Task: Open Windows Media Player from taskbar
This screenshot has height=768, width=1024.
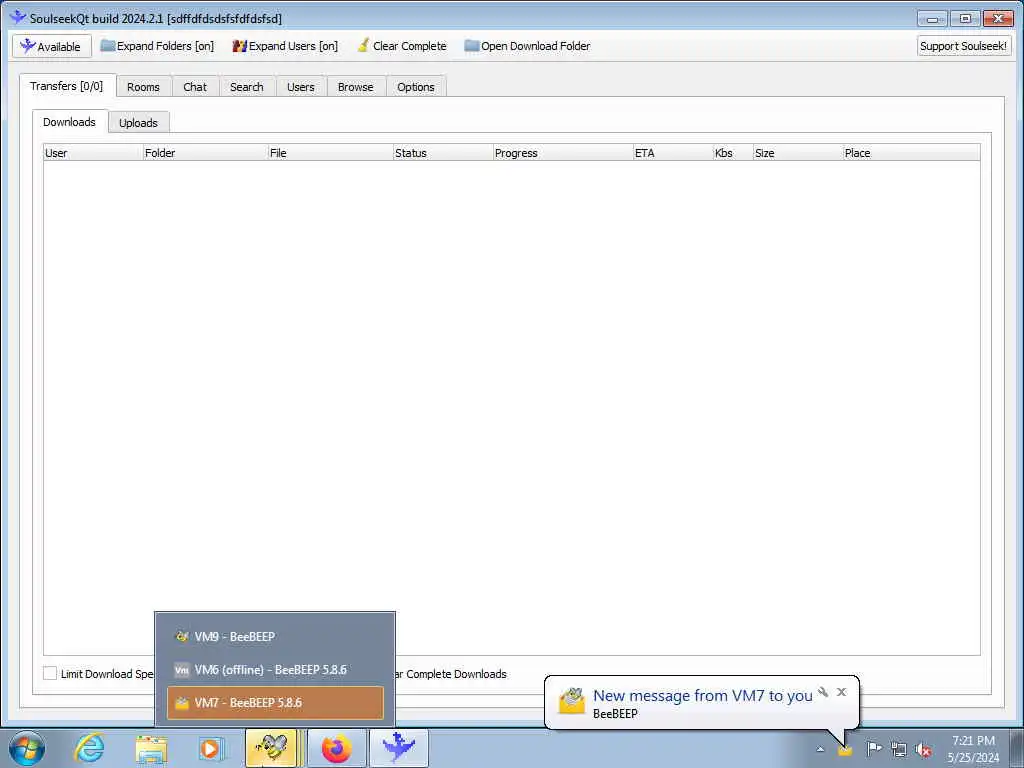Action: (x=210, y=748)
